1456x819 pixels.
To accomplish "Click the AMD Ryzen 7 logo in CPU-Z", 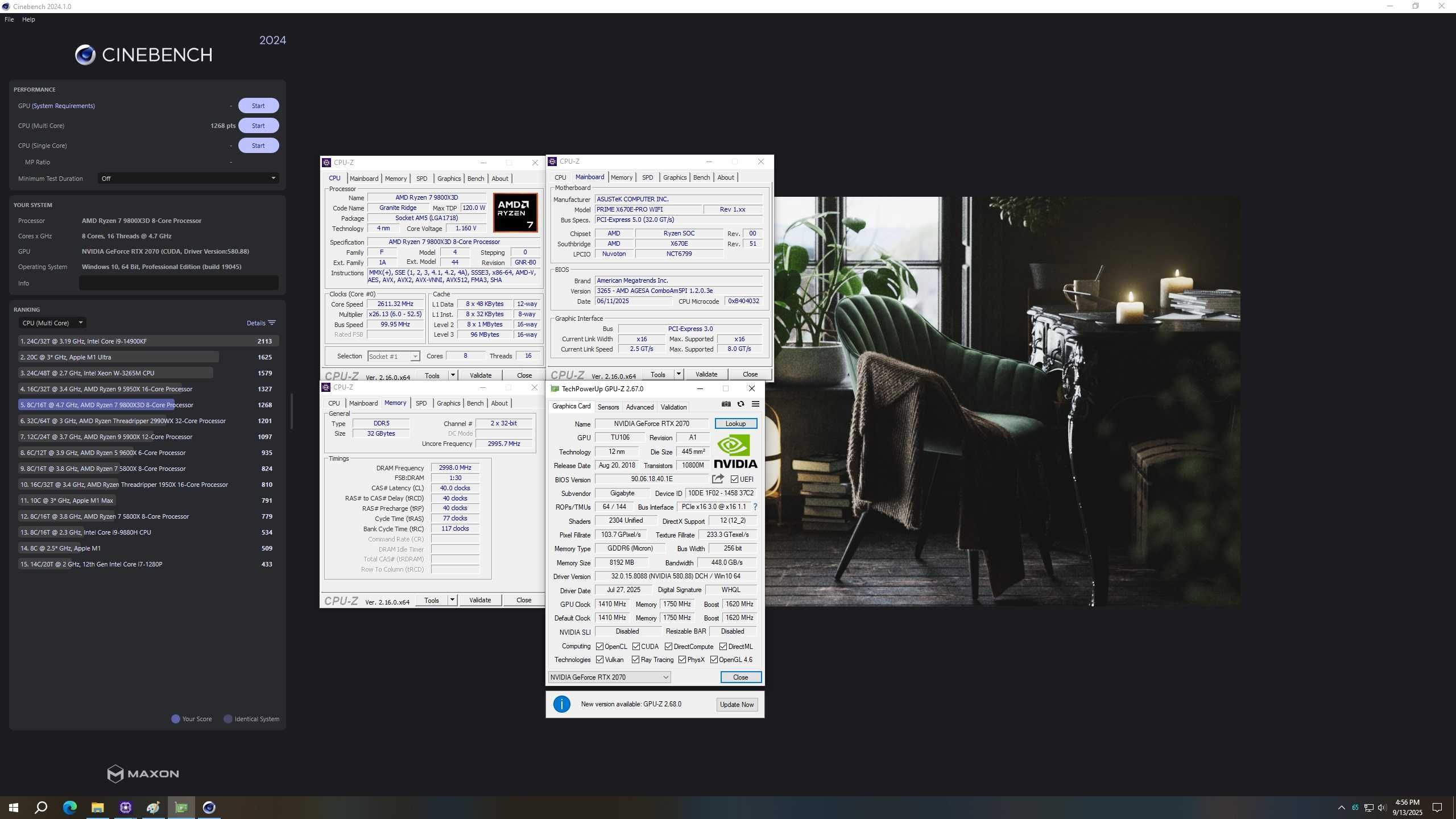I will [x=515, y=213].
